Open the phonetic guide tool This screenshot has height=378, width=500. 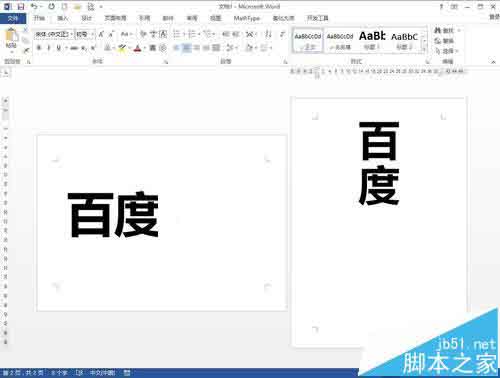point(153,34)
